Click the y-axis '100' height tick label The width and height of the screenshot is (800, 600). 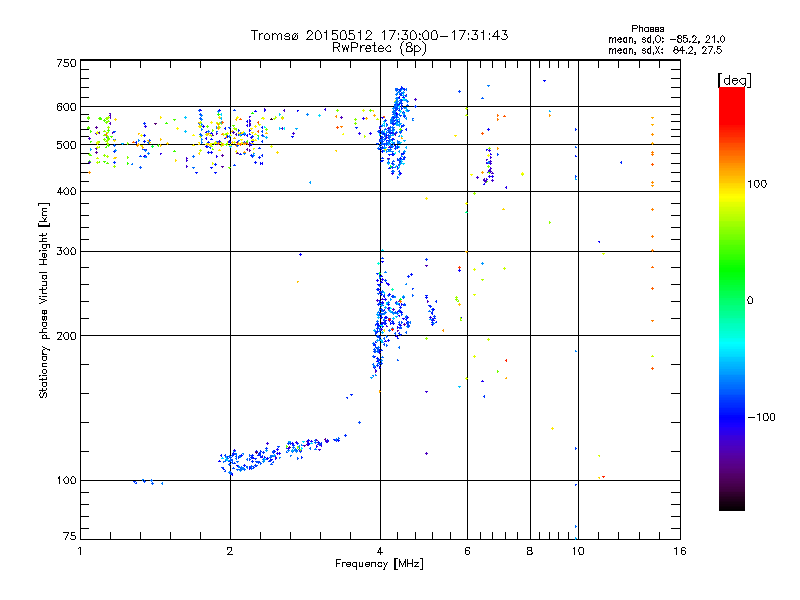click(66, 480)
